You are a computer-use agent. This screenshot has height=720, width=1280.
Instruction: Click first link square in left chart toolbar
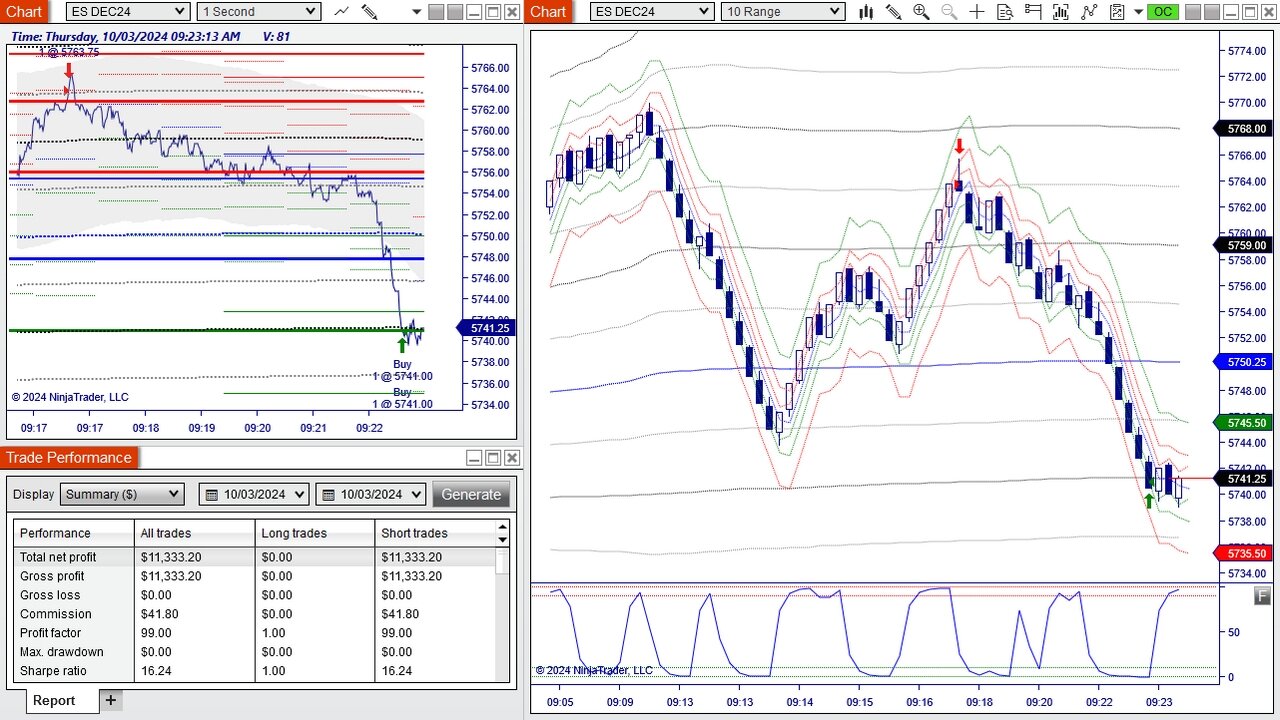click(436, 12)
